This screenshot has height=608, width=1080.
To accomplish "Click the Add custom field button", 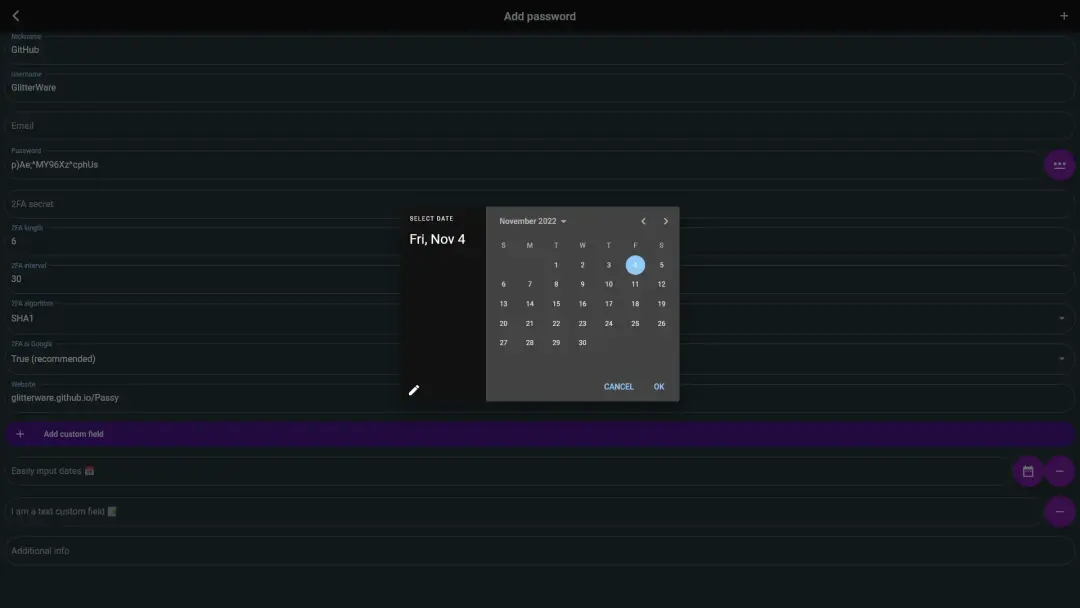I will (x=540, y=434).
